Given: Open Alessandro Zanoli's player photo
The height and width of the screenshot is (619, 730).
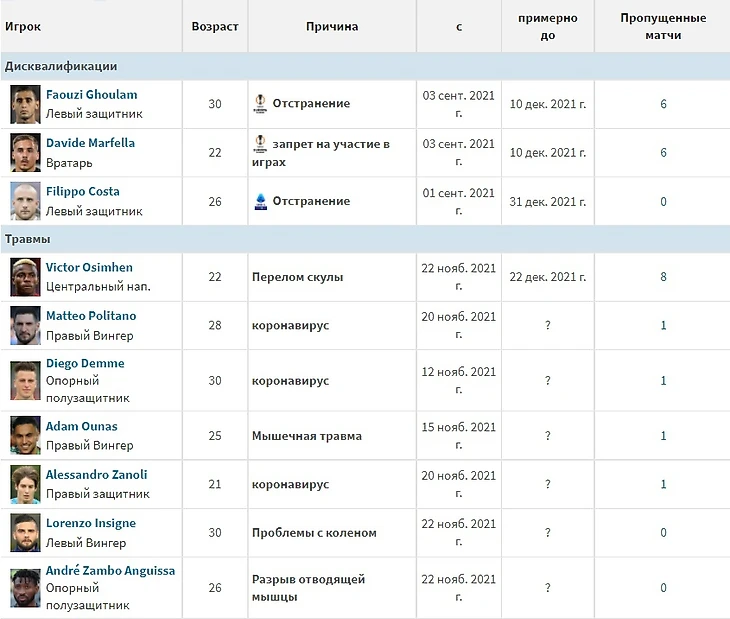Looking at the screenshot, I should (x=25, y=484).
